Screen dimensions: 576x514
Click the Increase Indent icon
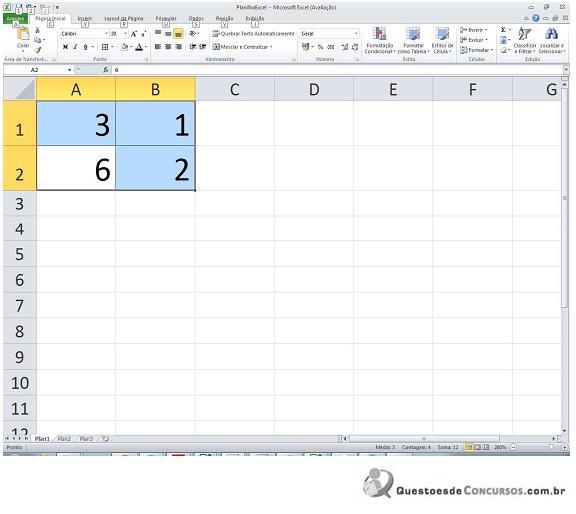[202, 47]
